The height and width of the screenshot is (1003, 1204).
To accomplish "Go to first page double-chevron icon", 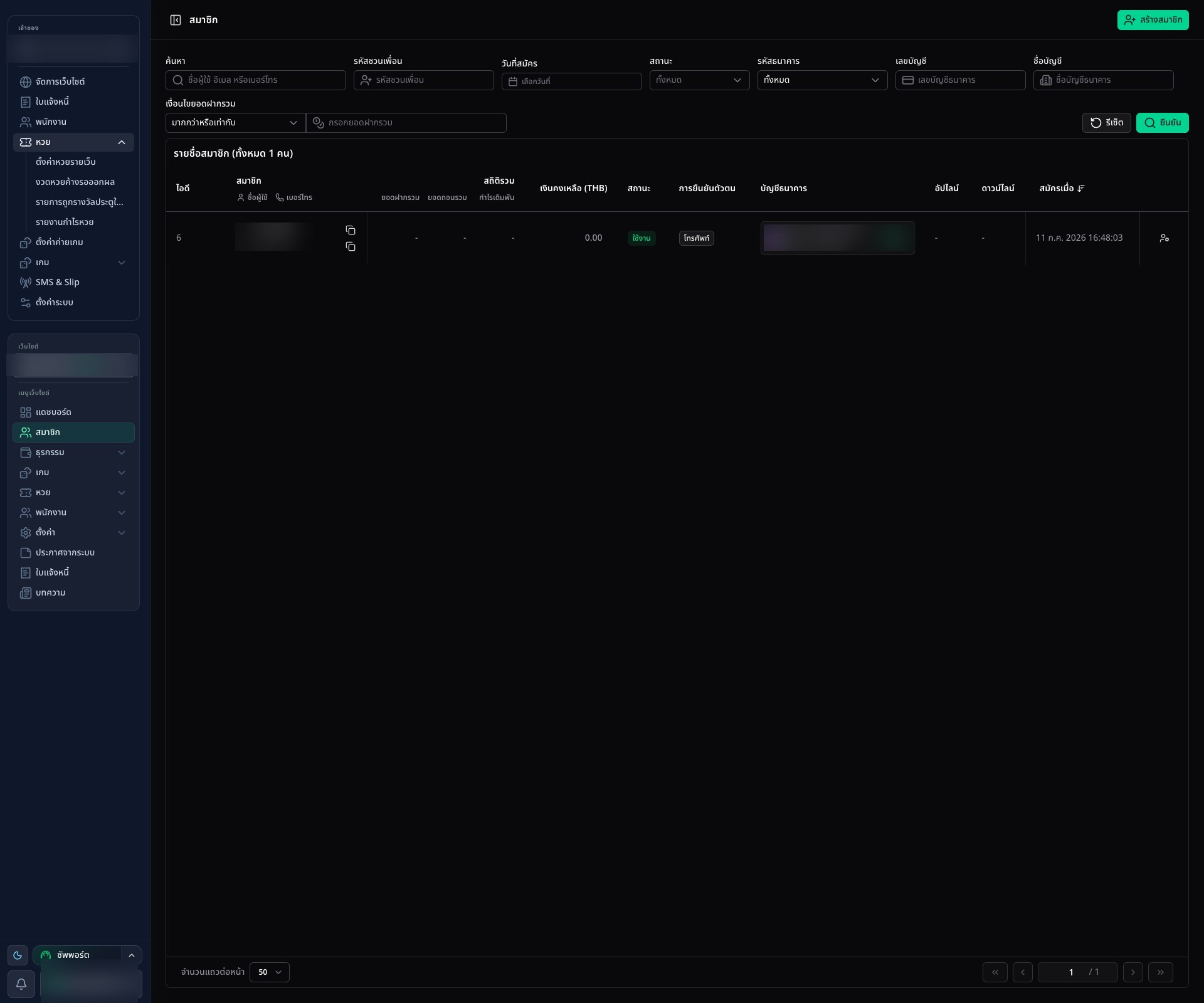I will pos(995,972).
